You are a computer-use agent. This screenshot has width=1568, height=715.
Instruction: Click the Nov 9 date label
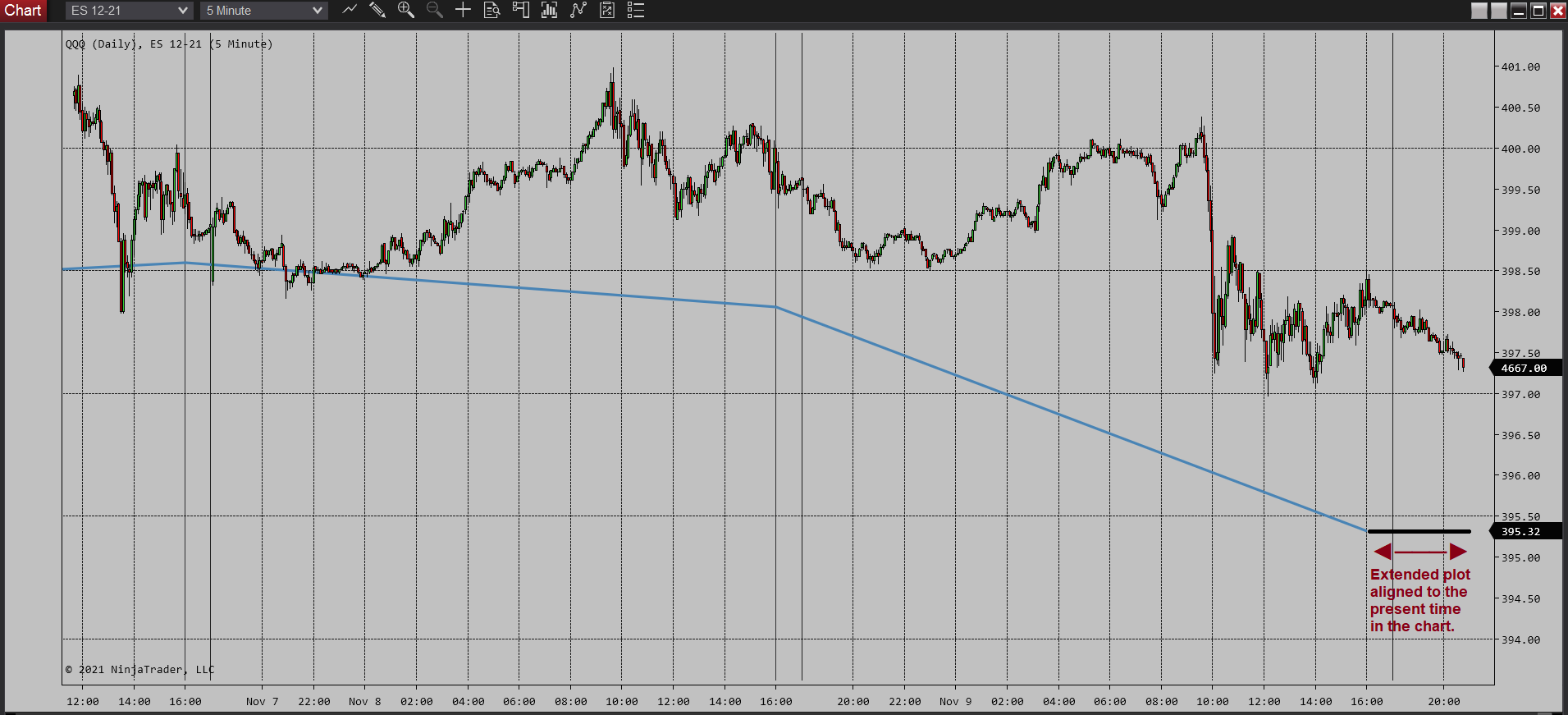click(956, 702)
